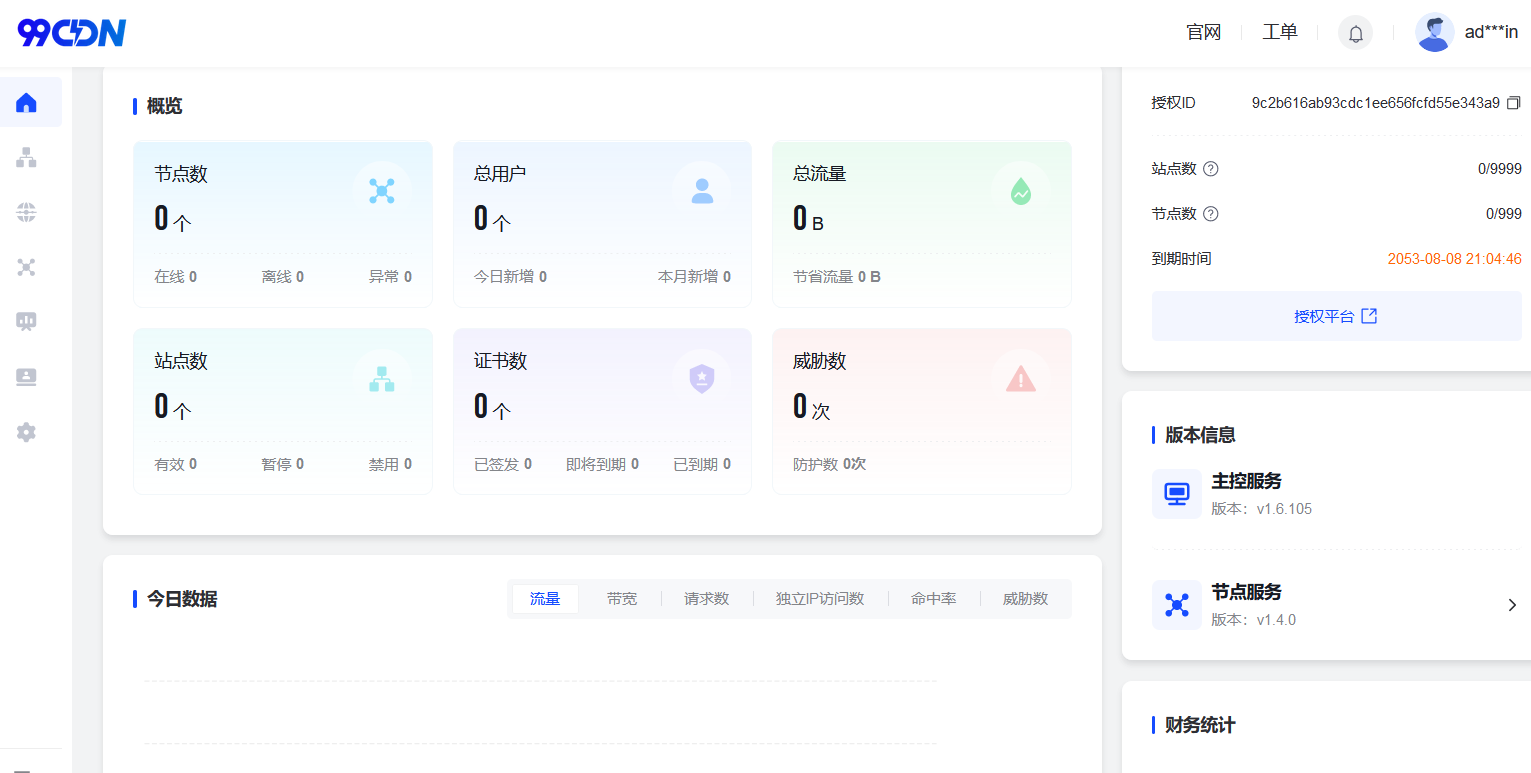Click 本月新增 0 in 总用户 card

coord(694,277)
